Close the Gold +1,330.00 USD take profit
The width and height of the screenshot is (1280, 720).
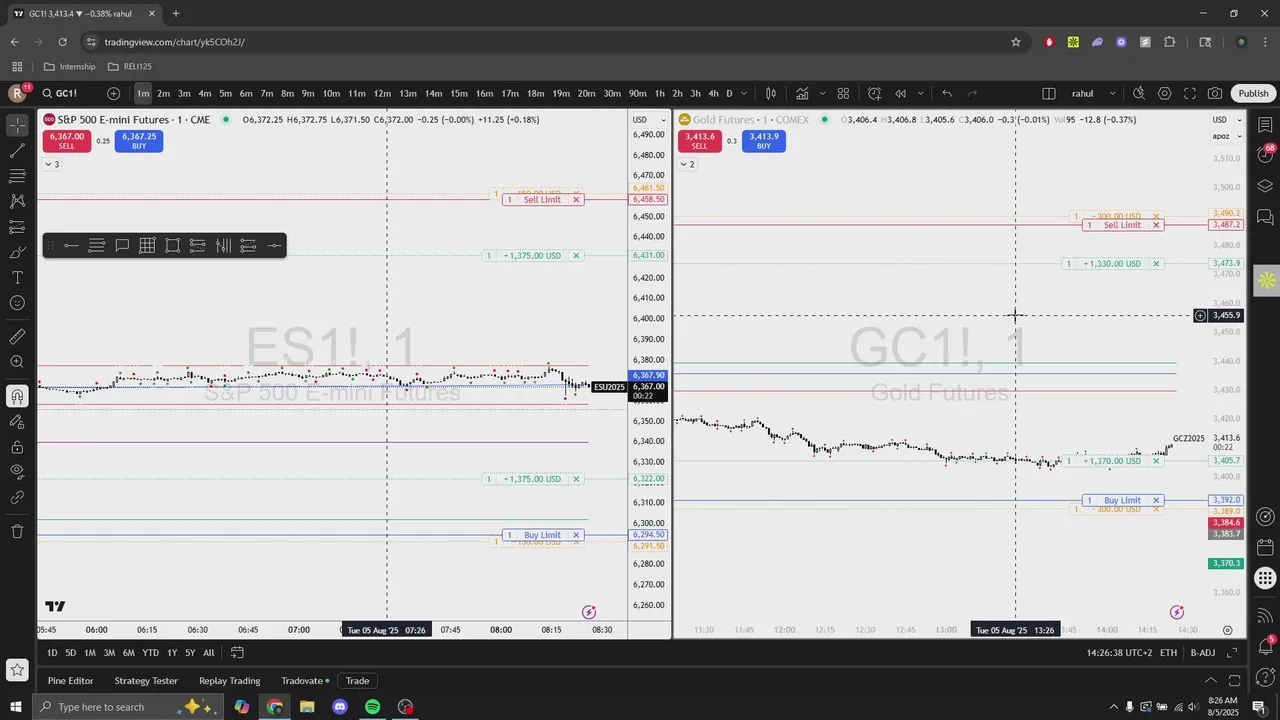point(1156,264)
